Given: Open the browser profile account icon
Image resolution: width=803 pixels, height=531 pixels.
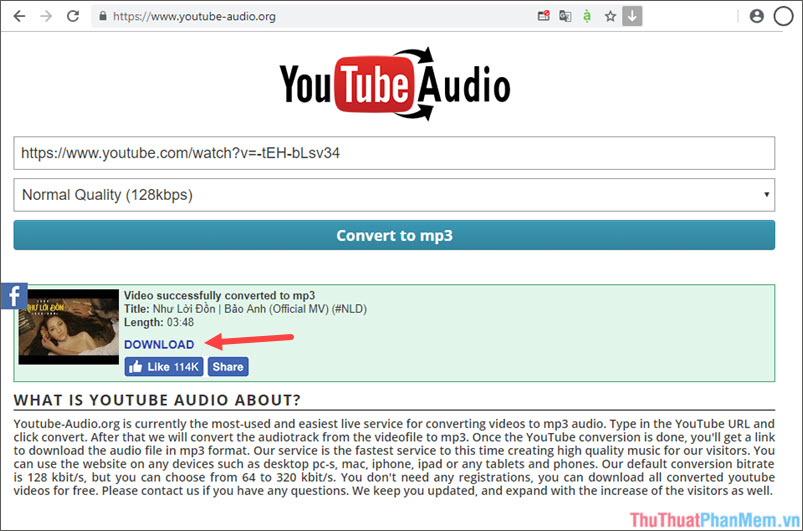Looking at the screenshot, I should click(x=756, y=16).
